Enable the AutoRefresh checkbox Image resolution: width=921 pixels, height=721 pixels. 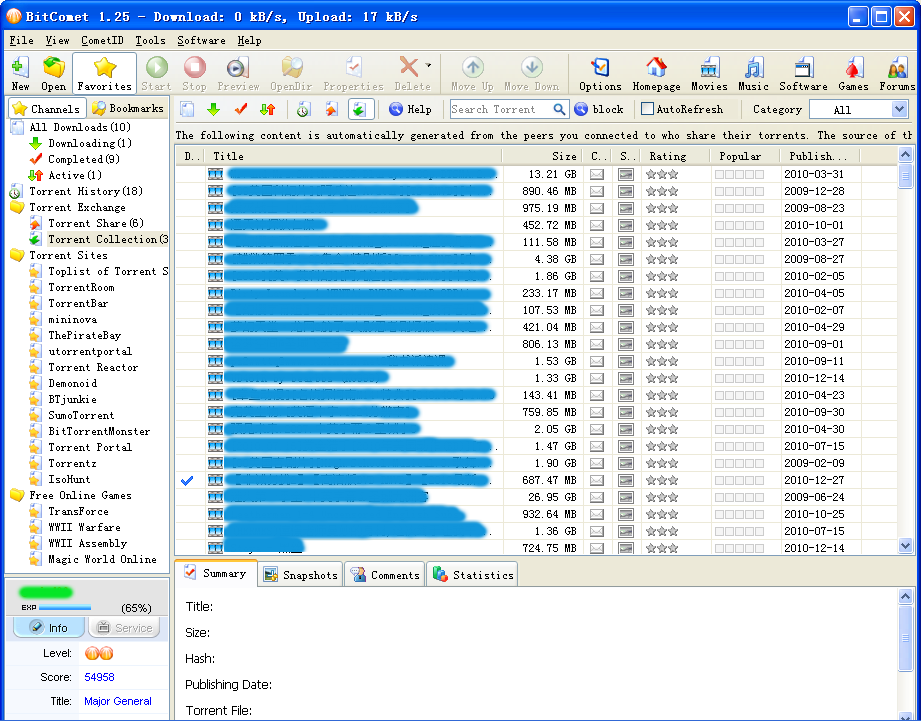pyautogui.click(x=647, y=109)
